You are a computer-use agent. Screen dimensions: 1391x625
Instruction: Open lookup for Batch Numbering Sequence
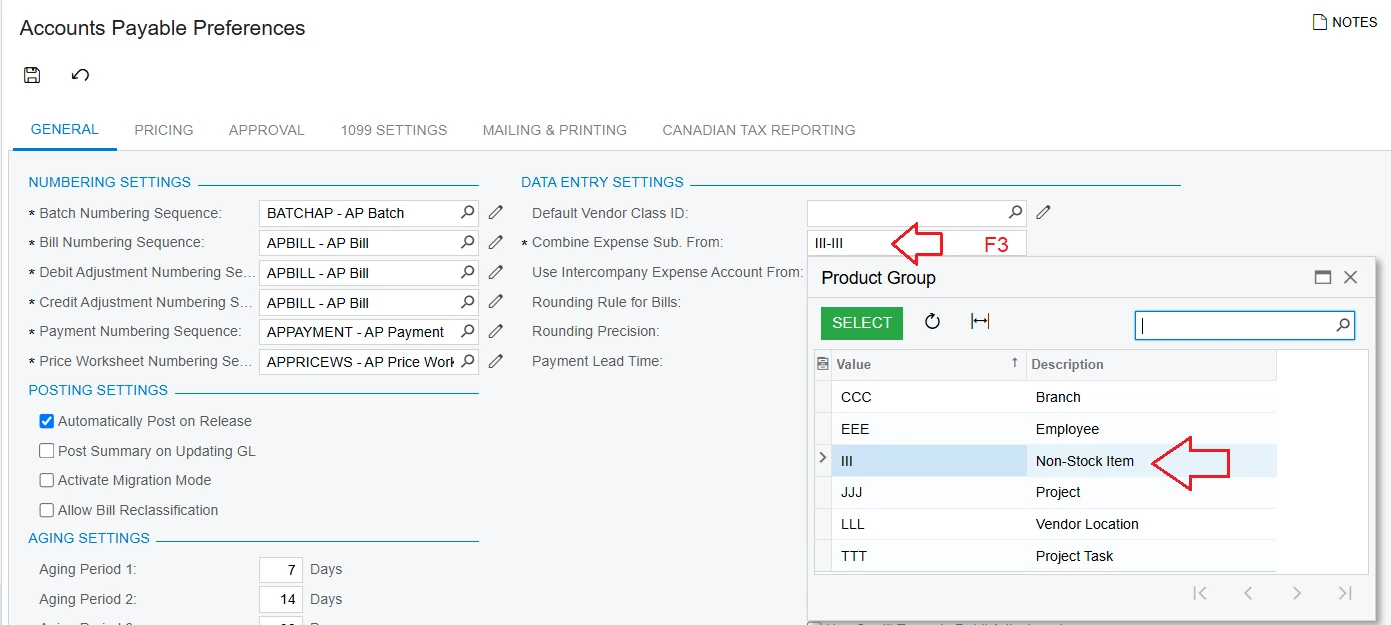pos(467,213)
